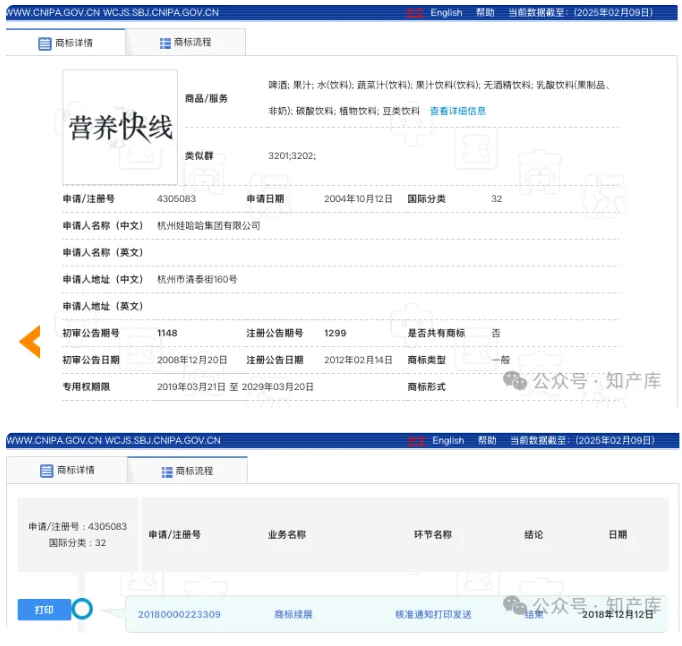Screen dimensions: 682x646
Task: Open the 营养快线 trademark image
Action: click(120, 127)
